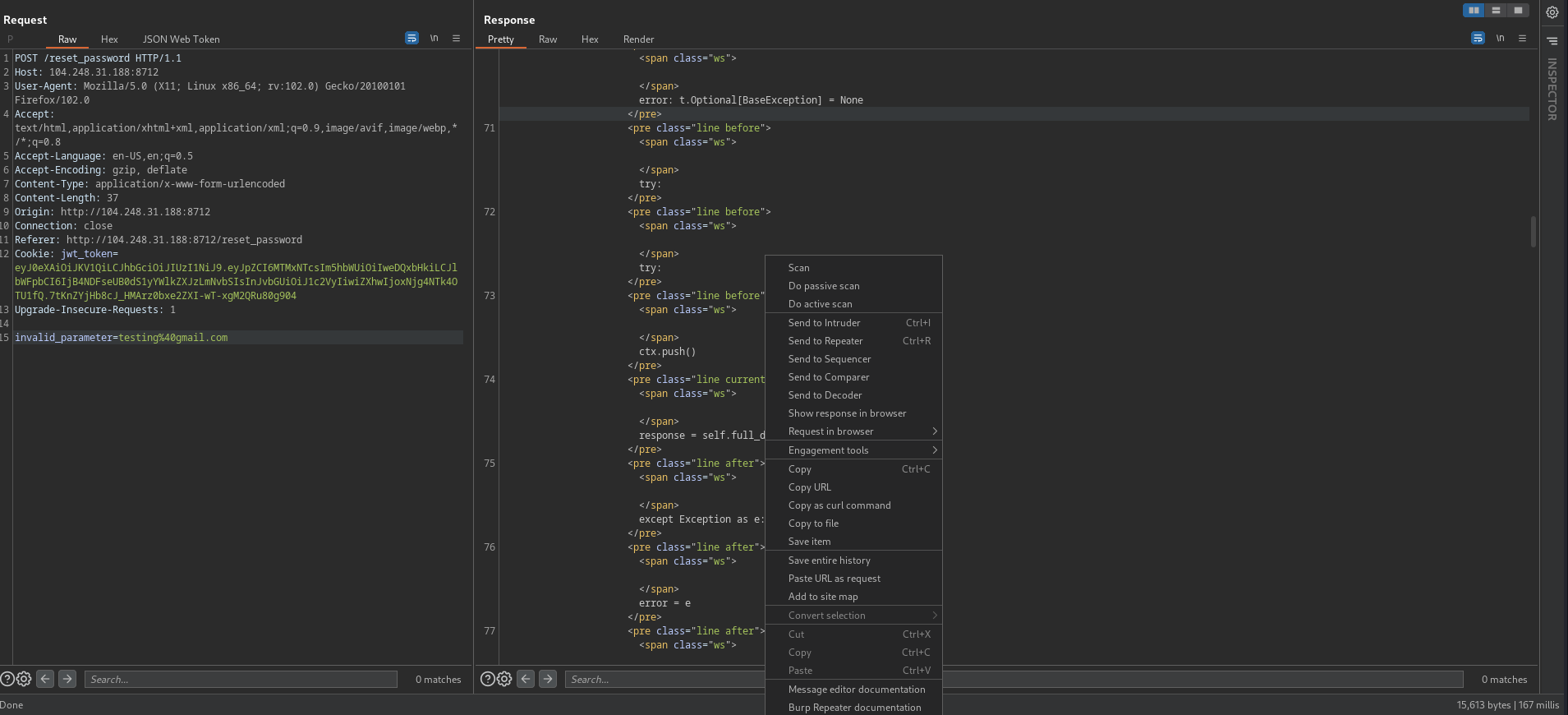Switch to Hex tab in Request
The image size is (1568, 715).
pos(109,39)
